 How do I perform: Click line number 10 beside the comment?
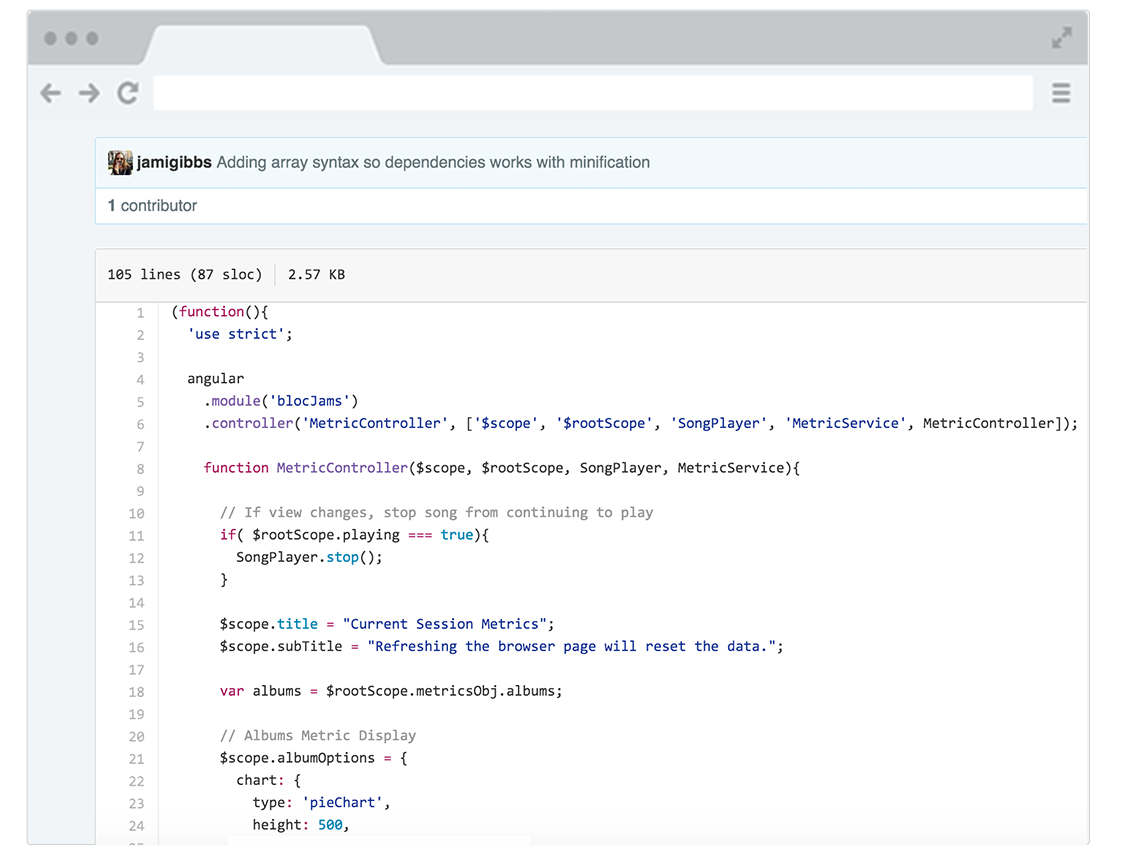point(136,513)
